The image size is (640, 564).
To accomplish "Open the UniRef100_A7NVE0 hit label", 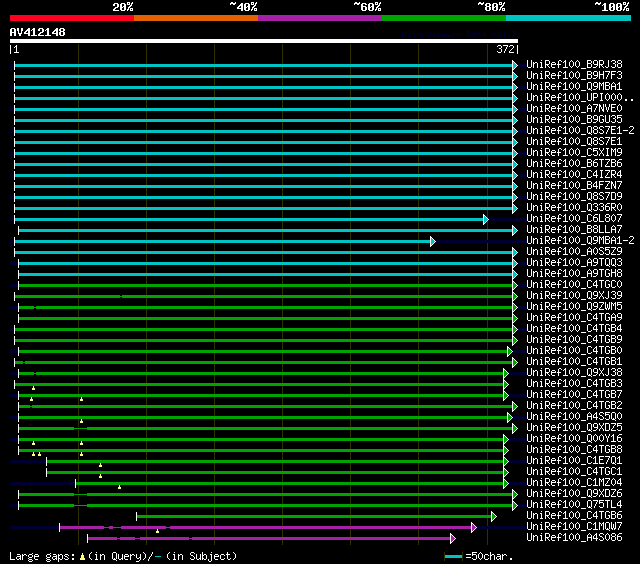I will 574,108.
